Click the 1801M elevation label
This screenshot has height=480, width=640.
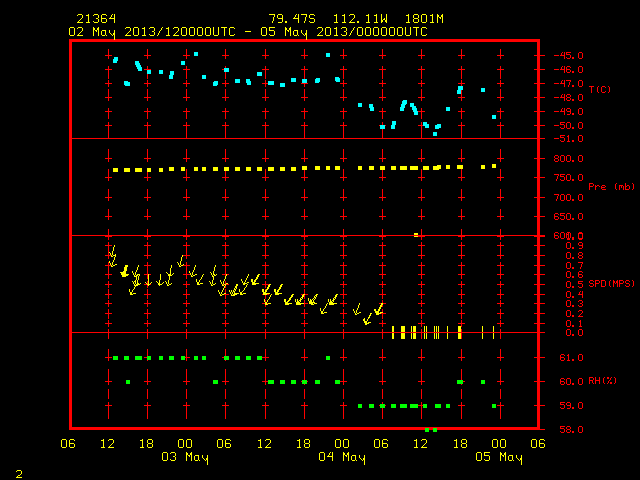pos(424,19)
